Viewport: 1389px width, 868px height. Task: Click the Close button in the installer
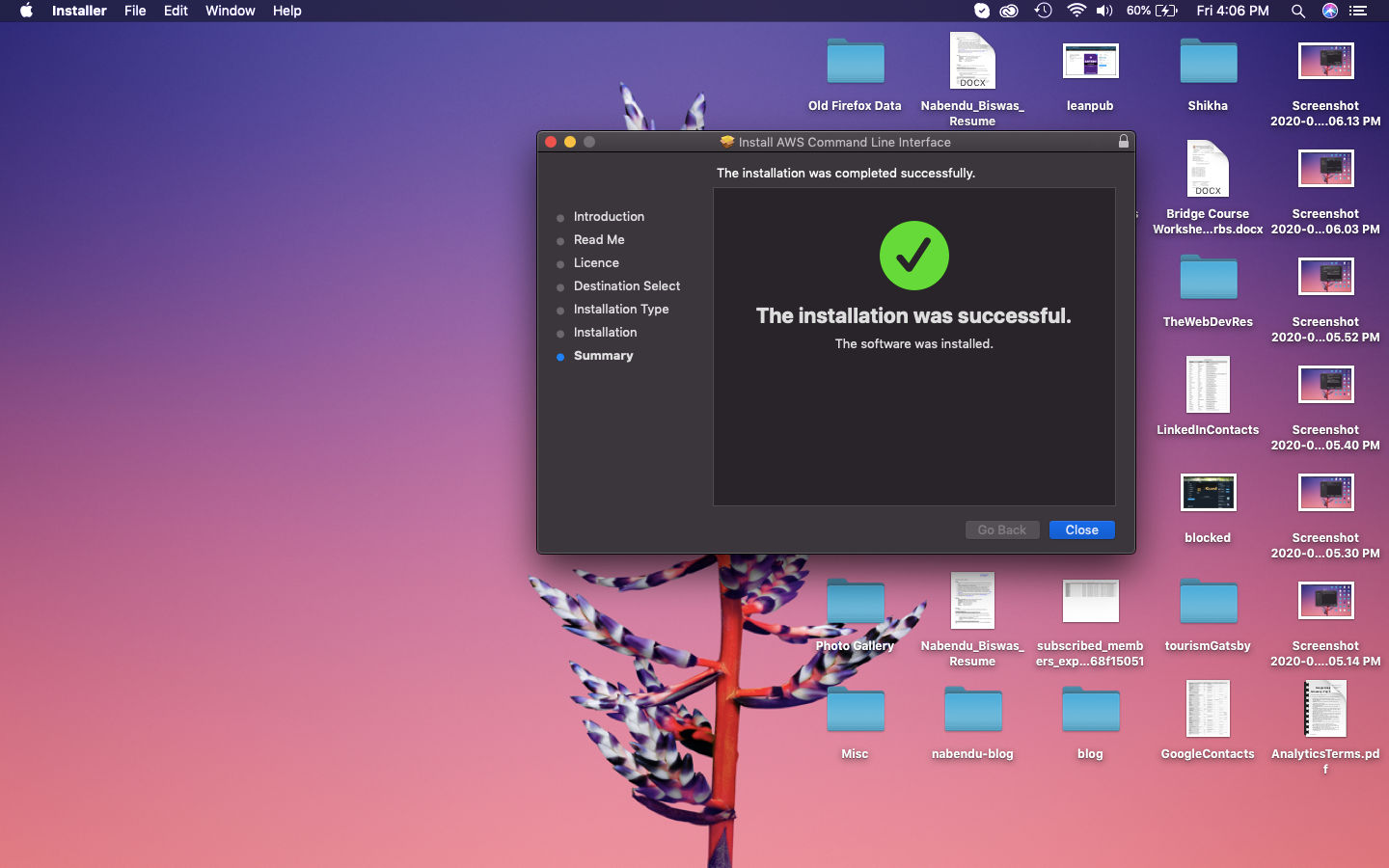coord(1081,529)
